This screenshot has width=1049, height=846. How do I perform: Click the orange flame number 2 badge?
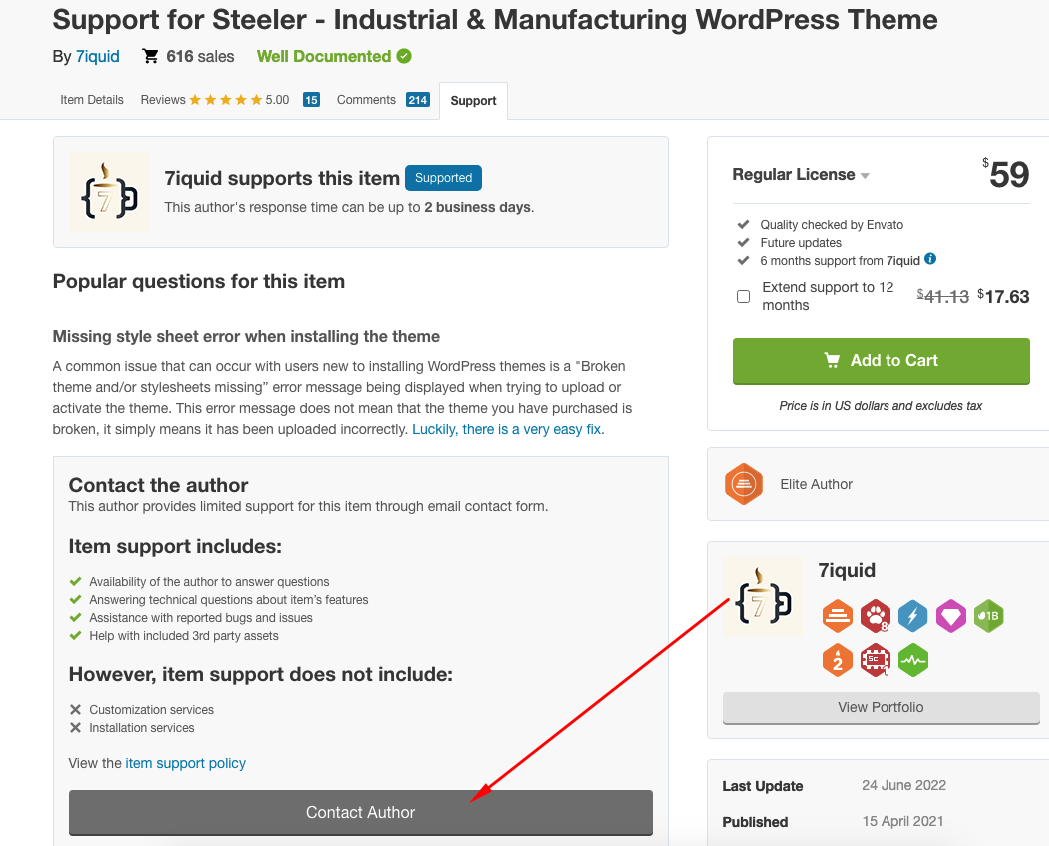click(x=838, y=661)
